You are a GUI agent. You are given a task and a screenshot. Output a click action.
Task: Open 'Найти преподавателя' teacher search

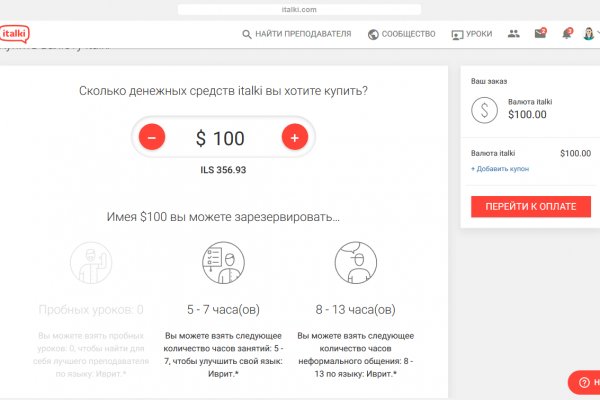(x=296, y=34)
